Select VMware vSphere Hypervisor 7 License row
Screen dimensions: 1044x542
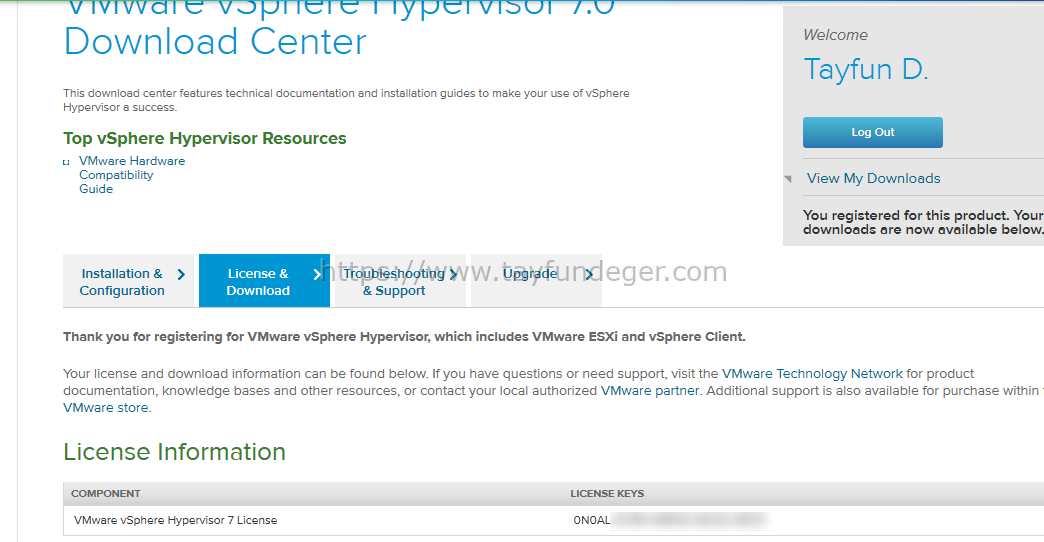pyautogui.click(x=553, y=521)
